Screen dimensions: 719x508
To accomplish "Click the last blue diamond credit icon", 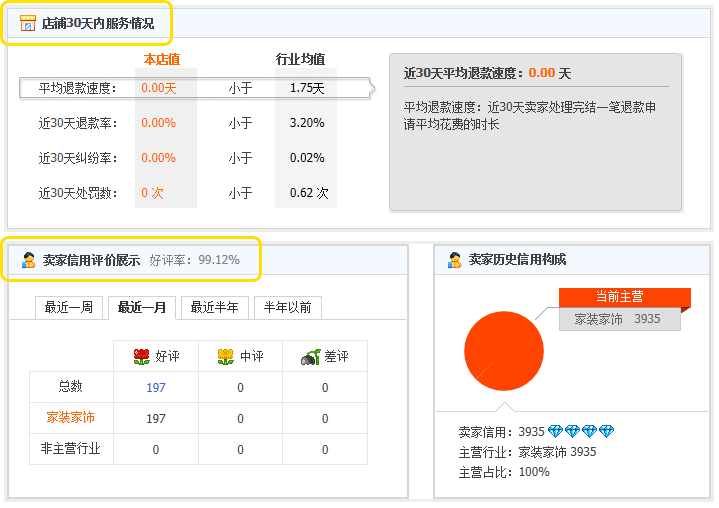I will (606, 432).
